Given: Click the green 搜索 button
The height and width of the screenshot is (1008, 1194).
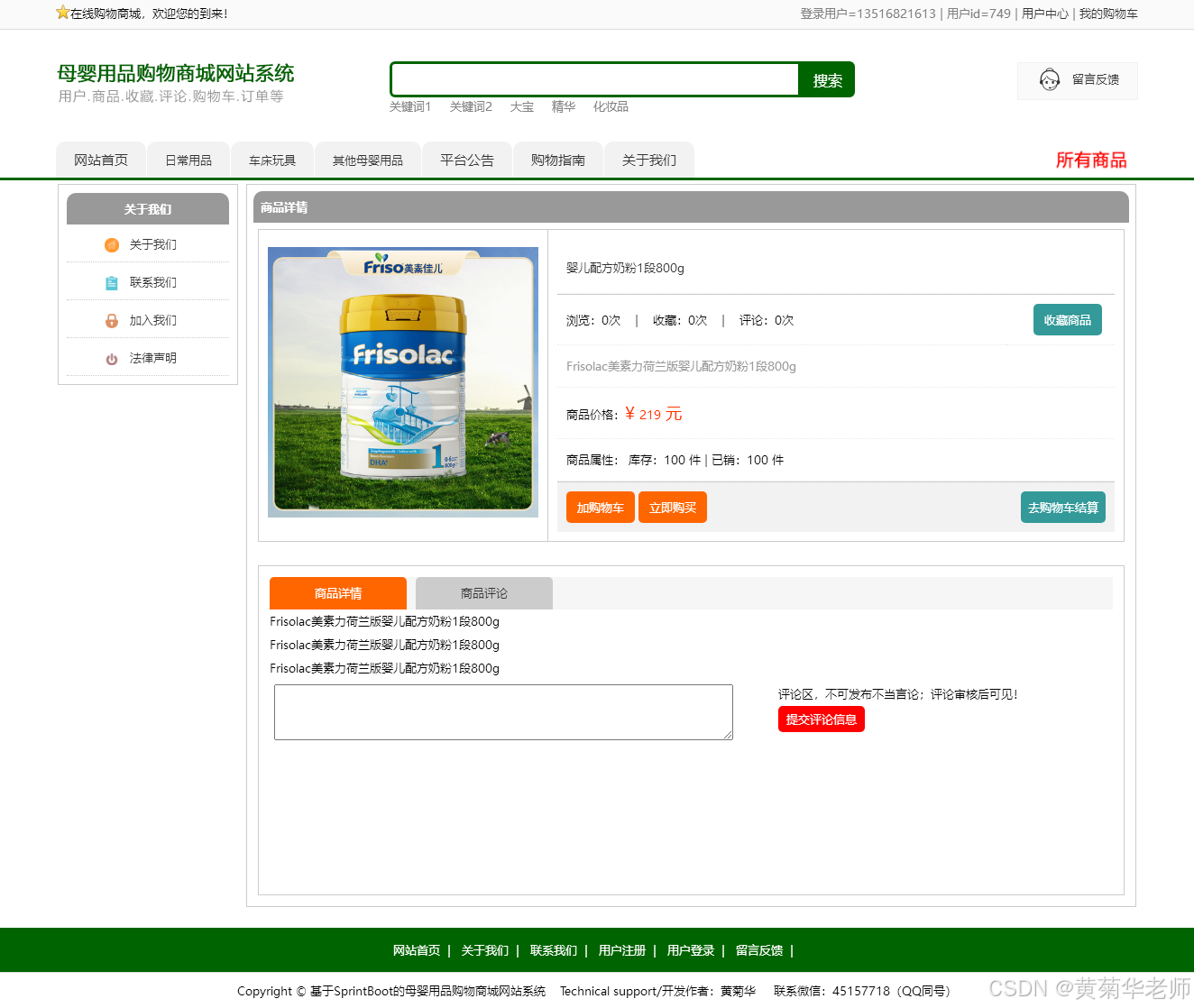Looking at the screenshot, I should (x=827, y=80).
